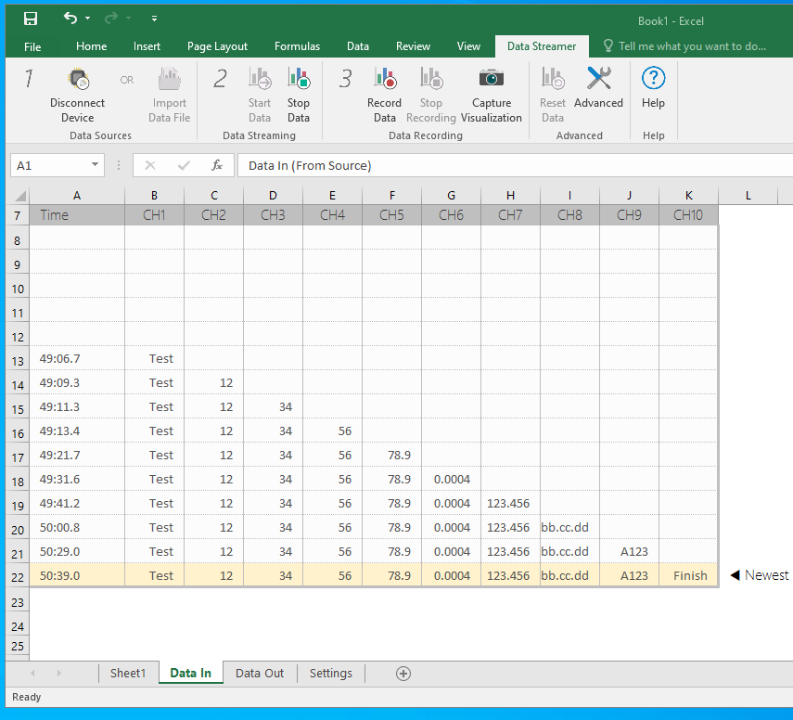793x720 pixels.
Task: Select column header A
Action: coord(77,195)
